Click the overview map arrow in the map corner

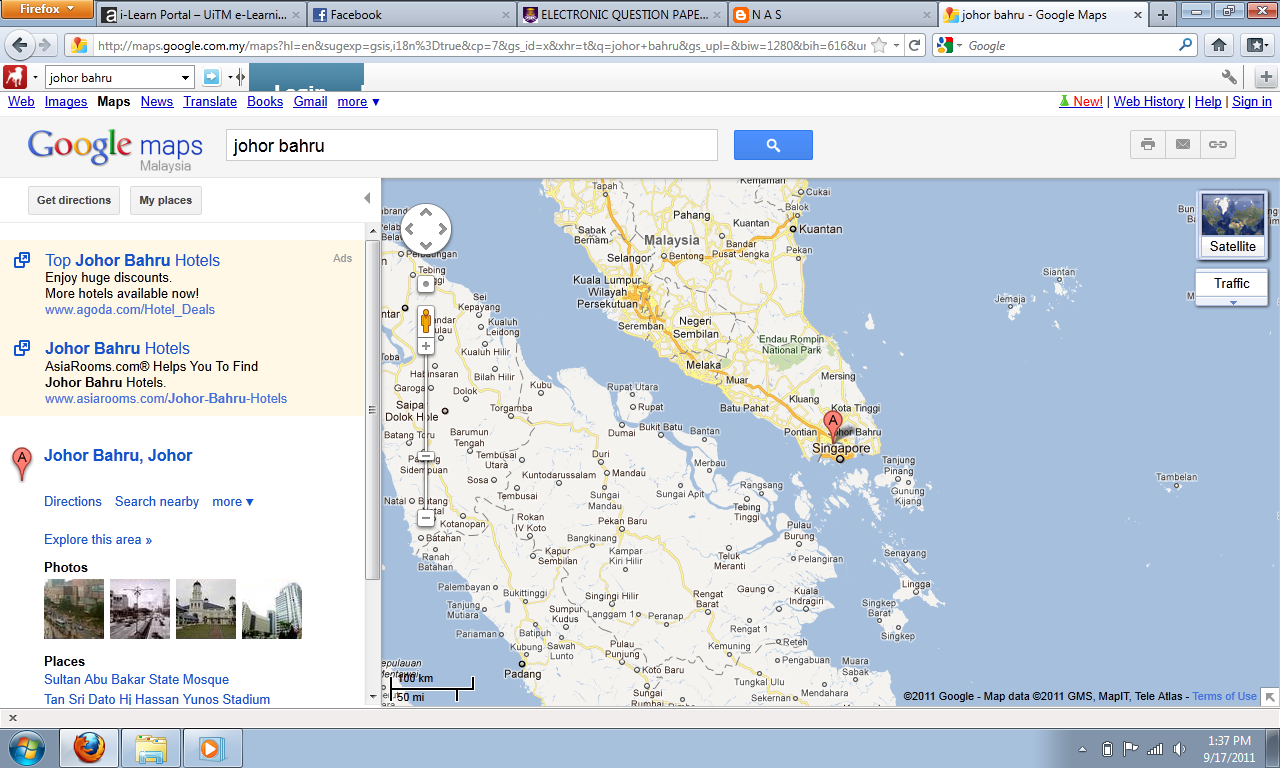pos(1270,697)
